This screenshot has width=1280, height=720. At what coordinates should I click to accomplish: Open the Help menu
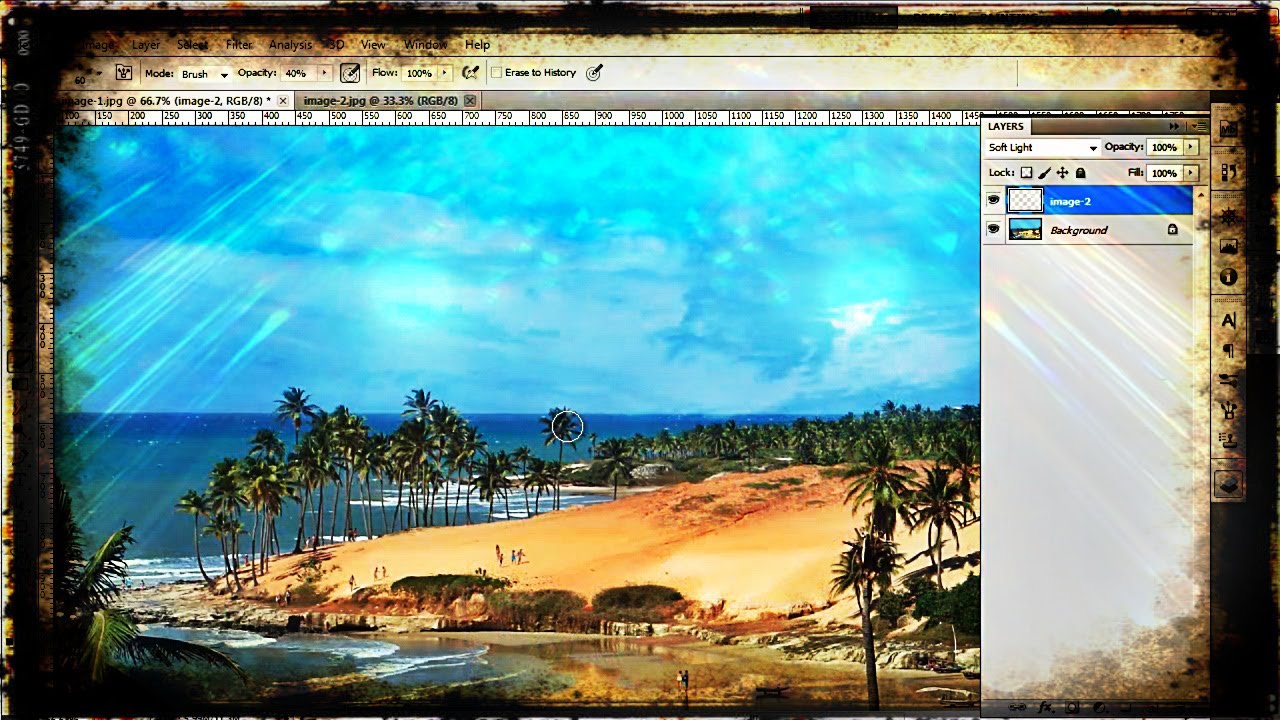[x=478, y=45]
